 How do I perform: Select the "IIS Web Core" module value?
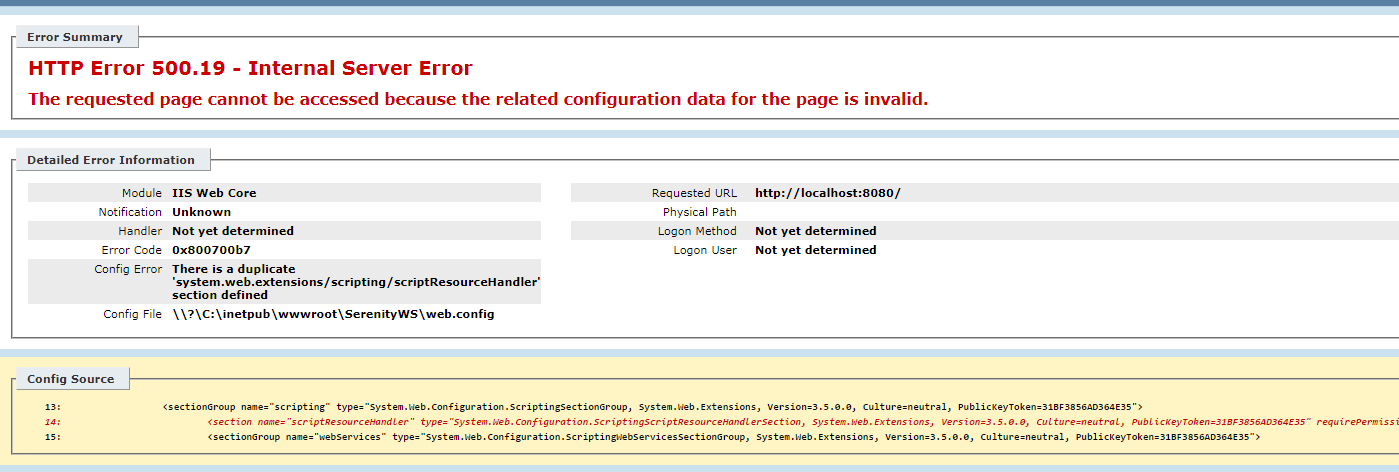click(x=214, y=193)
